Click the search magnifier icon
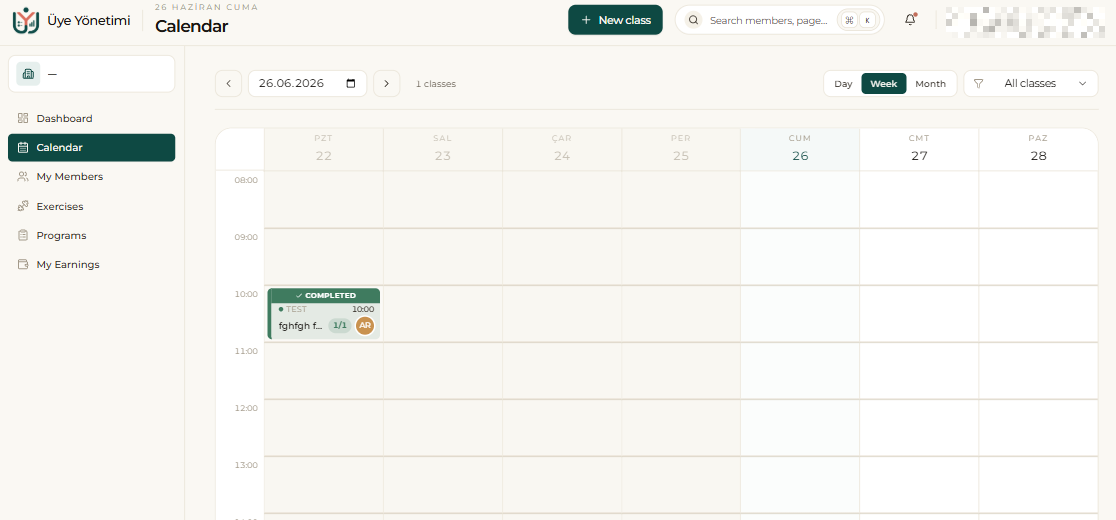1116x520 pixels. pos(693,21)
